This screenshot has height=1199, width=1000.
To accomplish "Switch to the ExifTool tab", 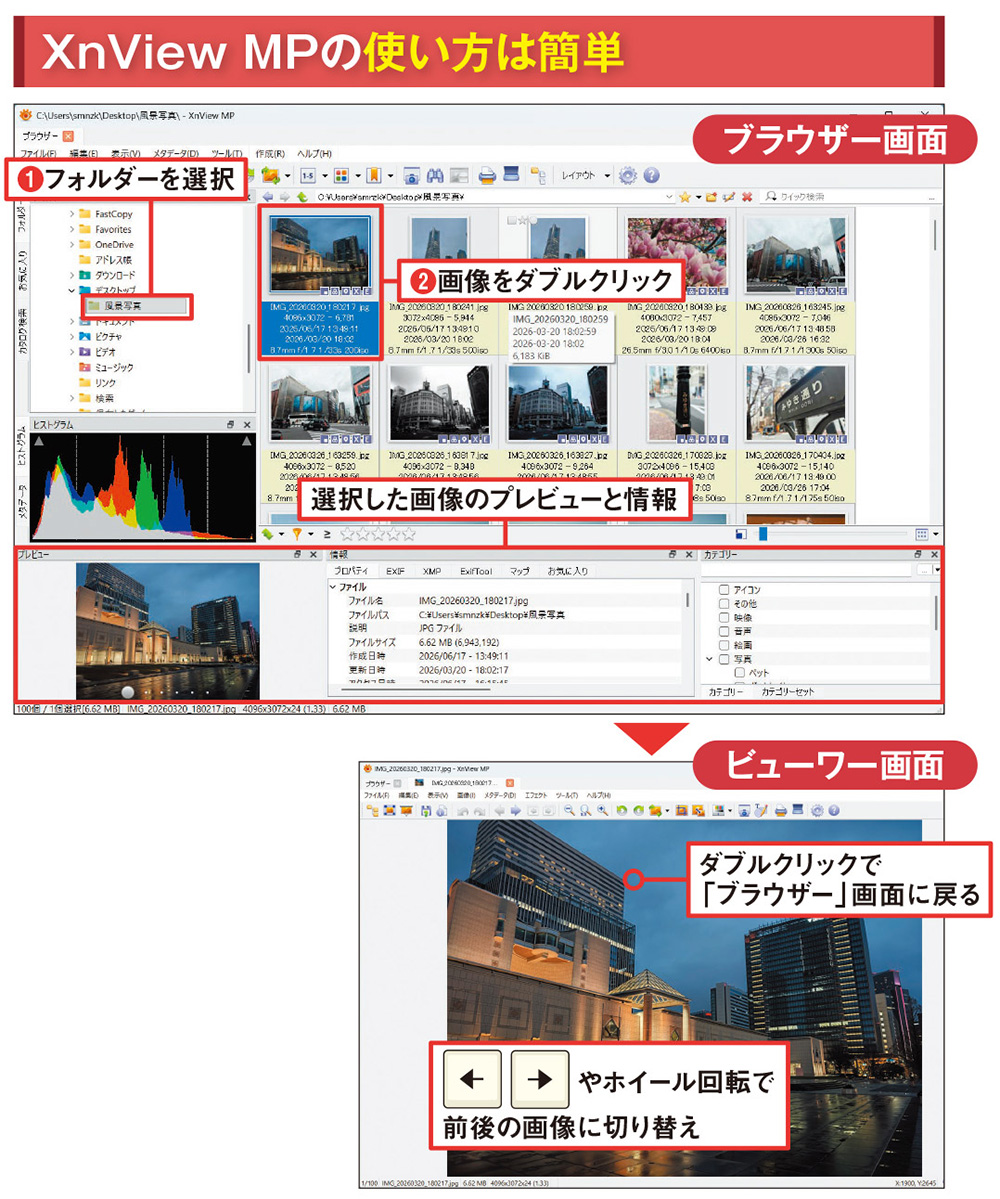I will point(476,571).
